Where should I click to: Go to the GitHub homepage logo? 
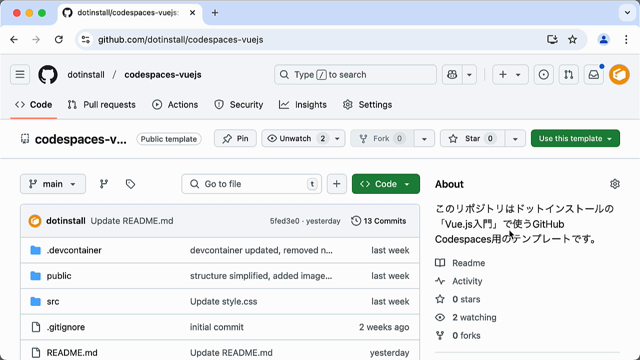coord(48,75)
